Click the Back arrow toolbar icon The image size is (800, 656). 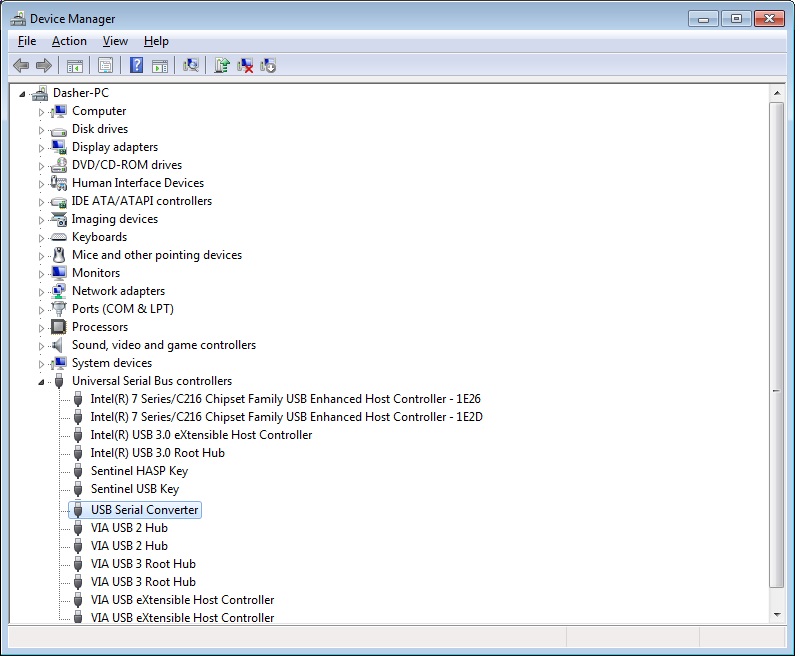[x=21, y=65]
